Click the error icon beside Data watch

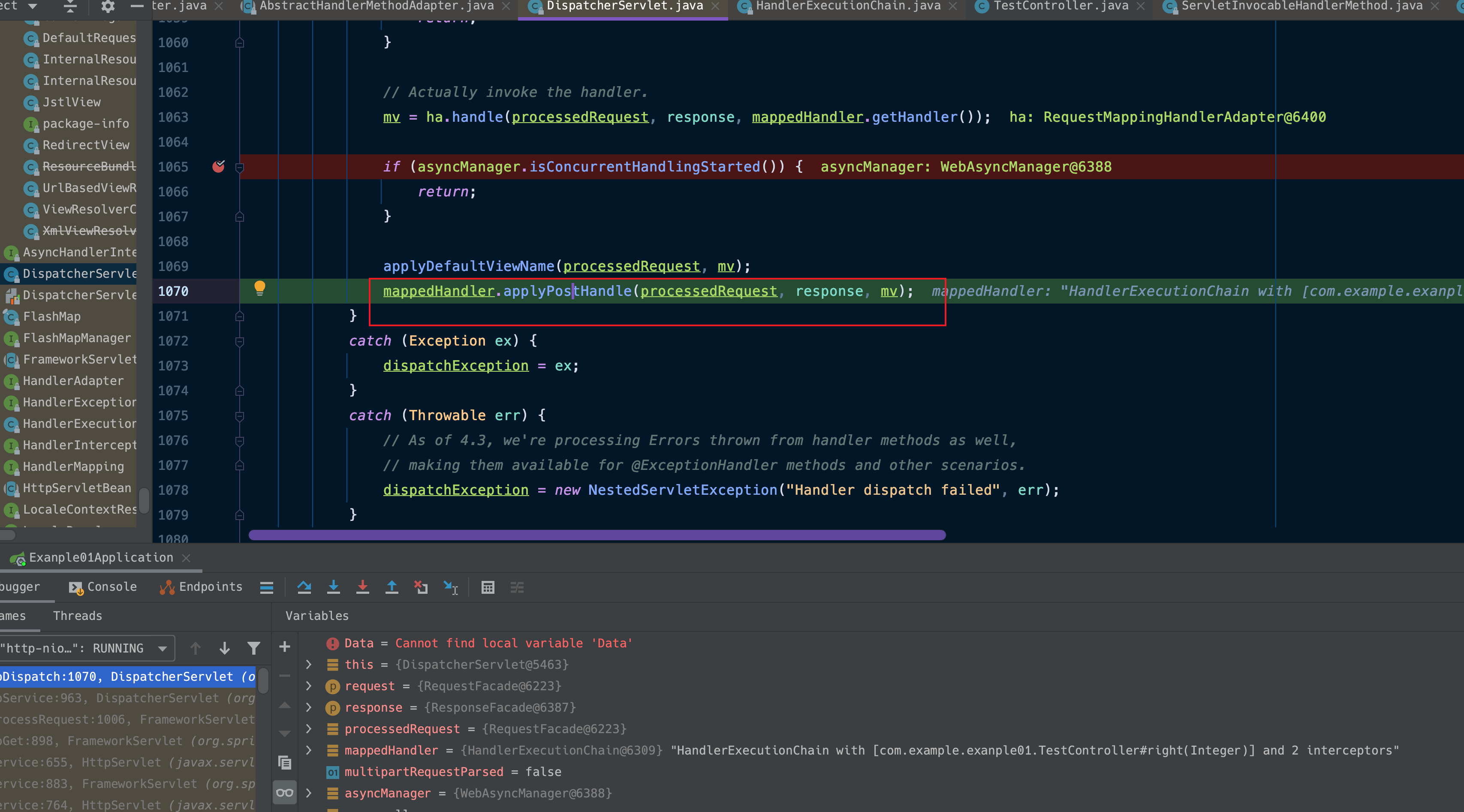pos(332,643)
